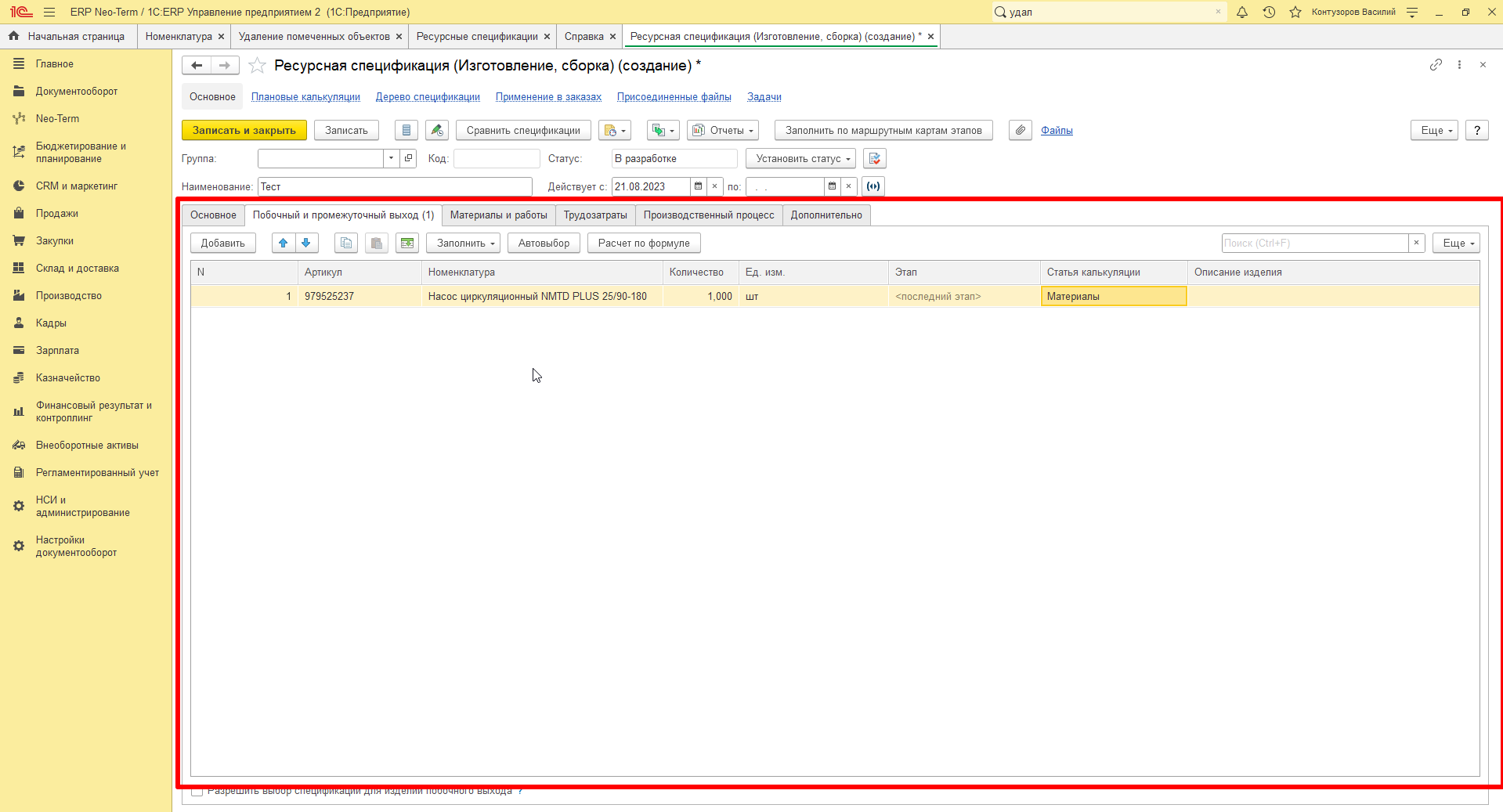Click the paperclip attachments icon
The height and width of the screenshot is (812, 1503).
(1020, 130)
